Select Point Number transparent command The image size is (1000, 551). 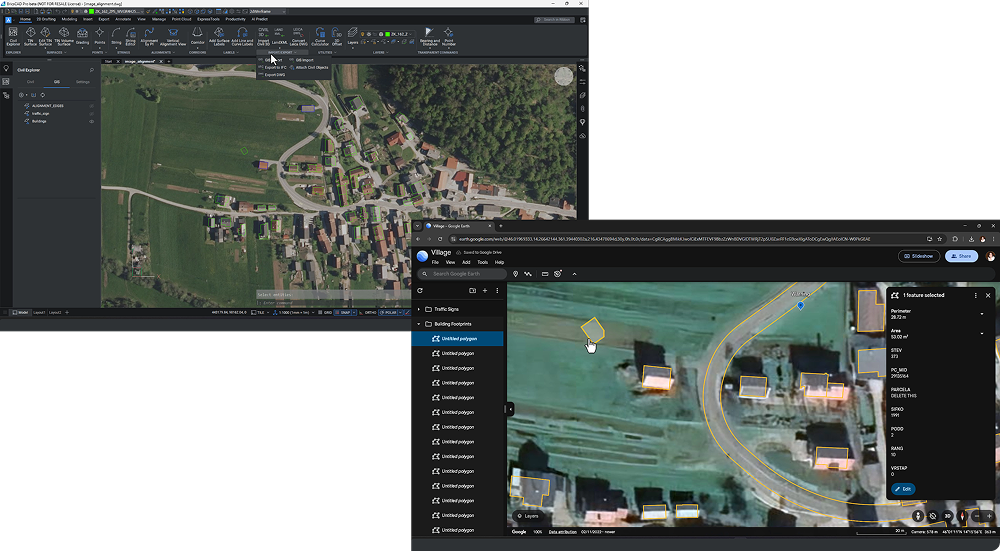pyautogui.click(x=449, y=36)
